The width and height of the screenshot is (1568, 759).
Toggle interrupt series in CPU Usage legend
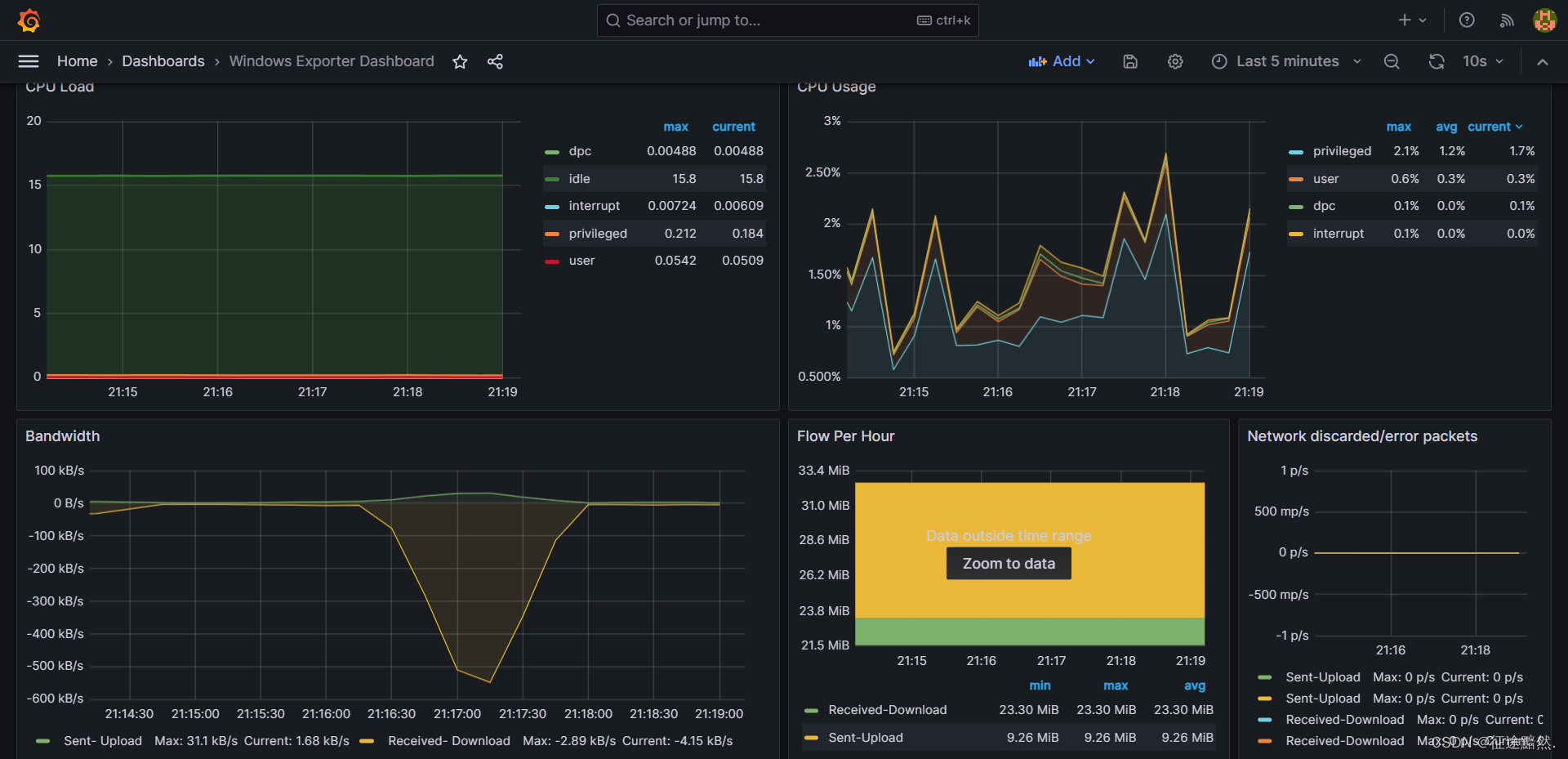coord(1338,234)
